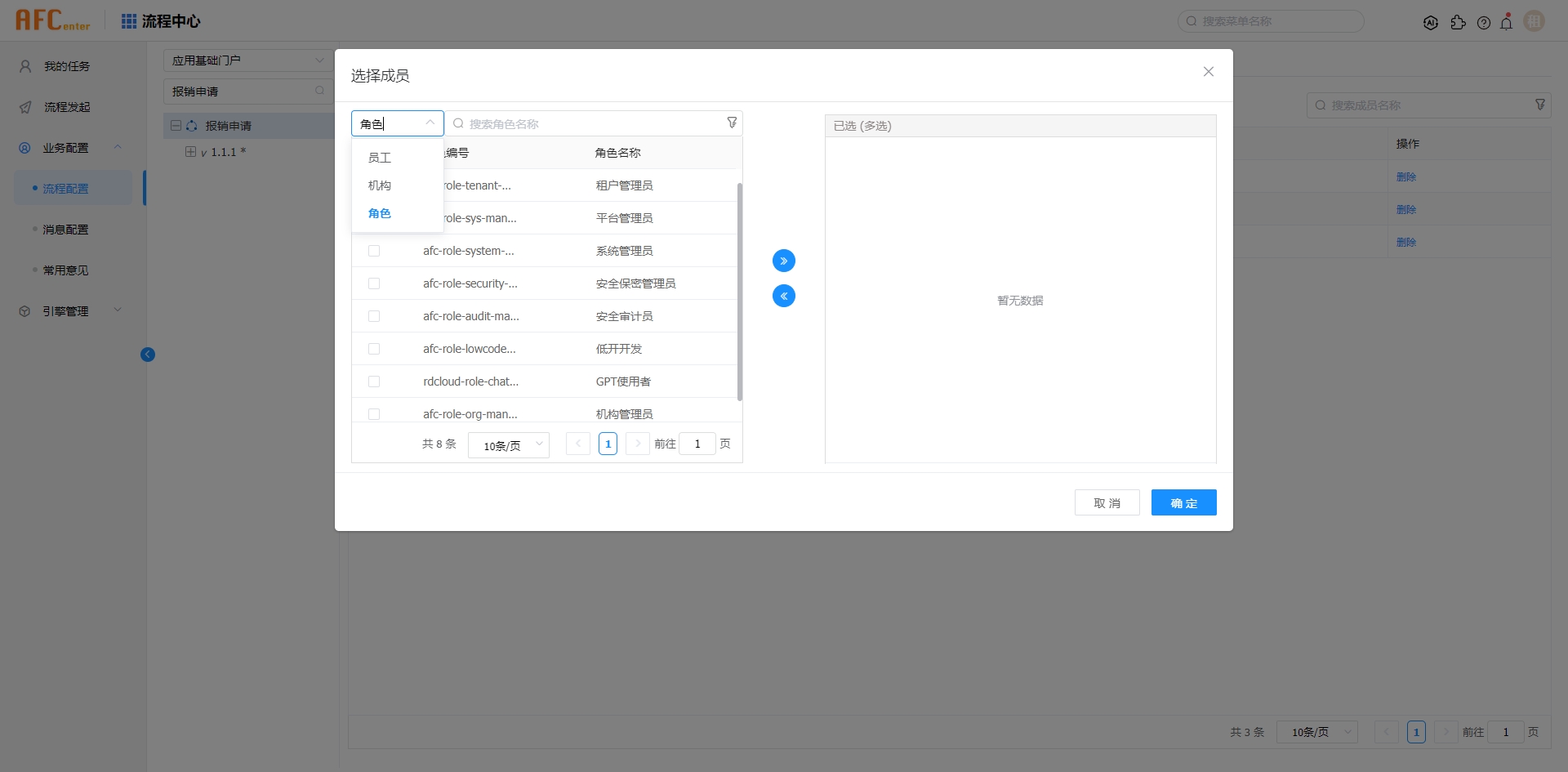Open the notification bell icon
Viewport: 1568px width, 772px height.
1506,22
